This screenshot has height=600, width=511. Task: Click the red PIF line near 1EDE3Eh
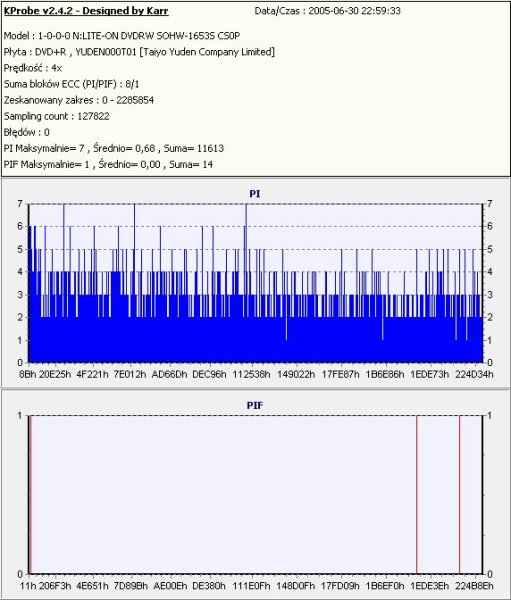tap(417, 494)
